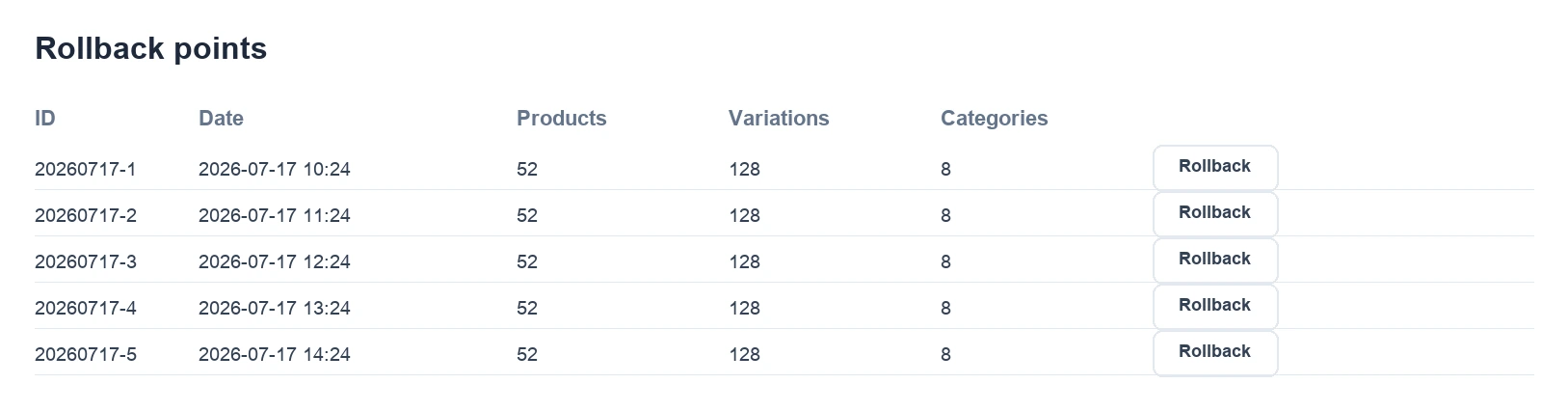Screen dimensions: 1568x411
Task: Click the date 2026-07-17 14:24
Action: click(275, 354)
